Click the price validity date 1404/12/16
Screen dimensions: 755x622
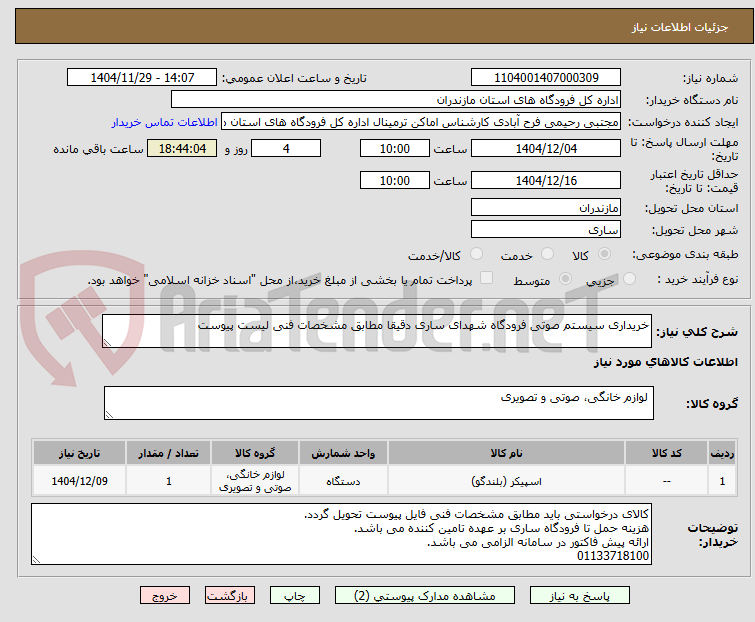(x=546, y=180)
